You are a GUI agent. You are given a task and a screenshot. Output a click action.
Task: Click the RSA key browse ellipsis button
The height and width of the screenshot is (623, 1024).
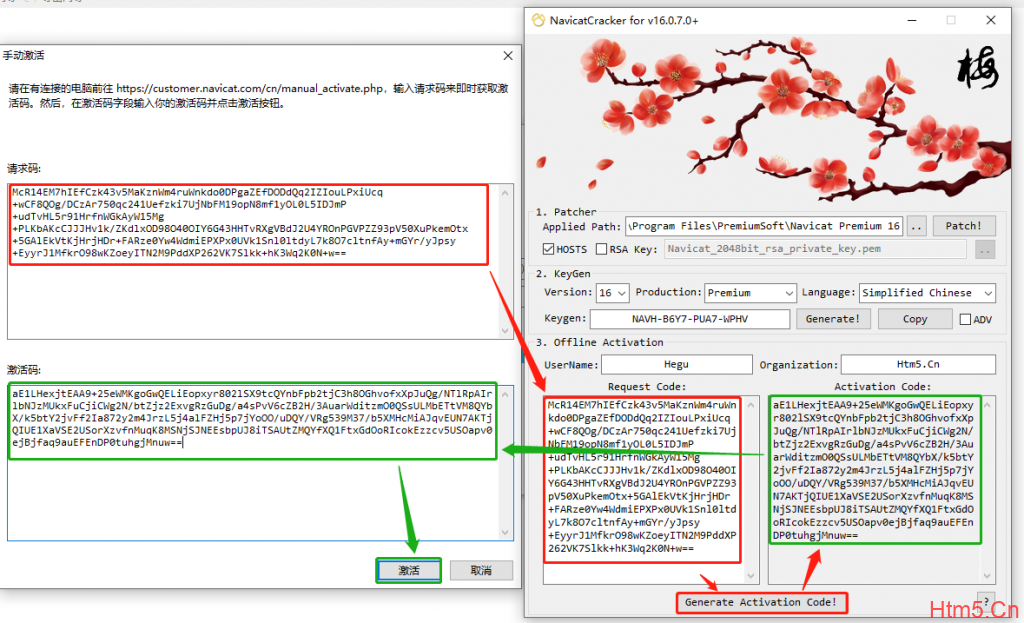(985, 249)
